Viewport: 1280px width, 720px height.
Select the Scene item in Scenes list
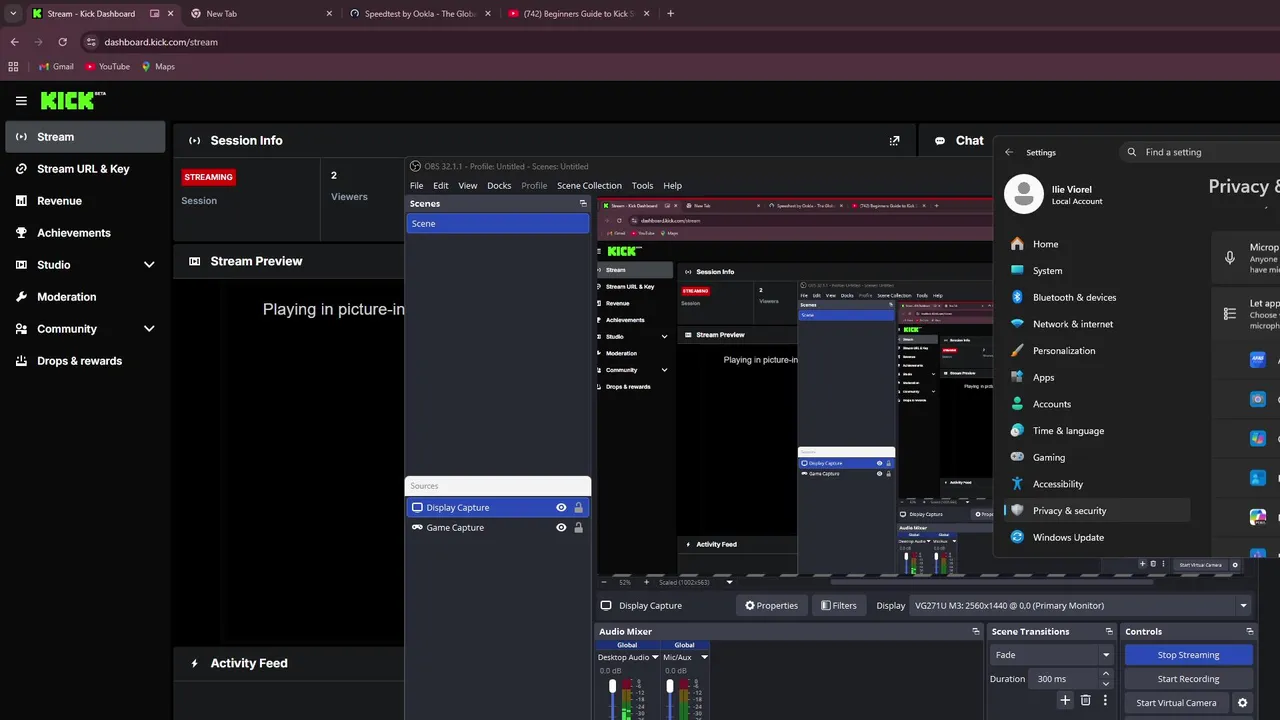click(498, 223)
